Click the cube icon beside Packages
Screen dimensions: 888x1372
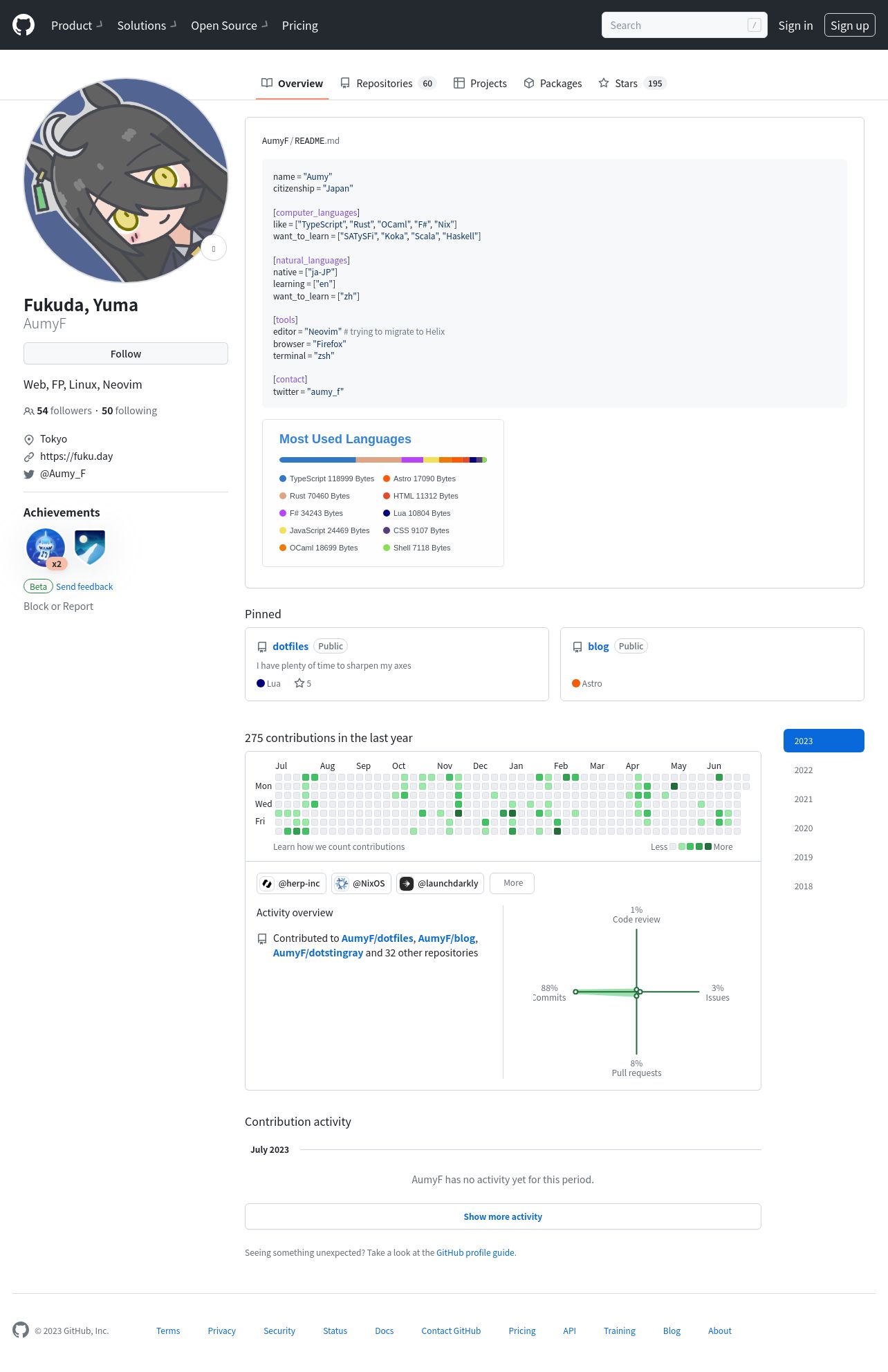click(x=529, y=83)
